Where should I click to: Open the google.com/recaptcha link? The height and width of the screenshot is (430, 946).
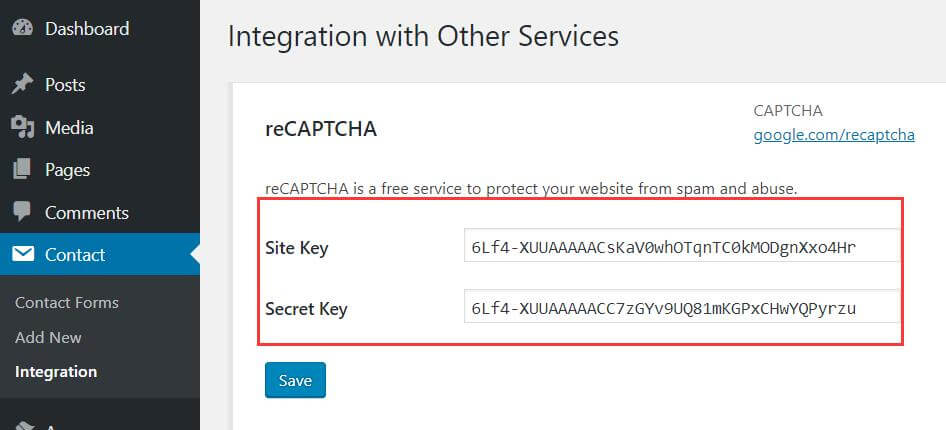click(x=834, y=134)
